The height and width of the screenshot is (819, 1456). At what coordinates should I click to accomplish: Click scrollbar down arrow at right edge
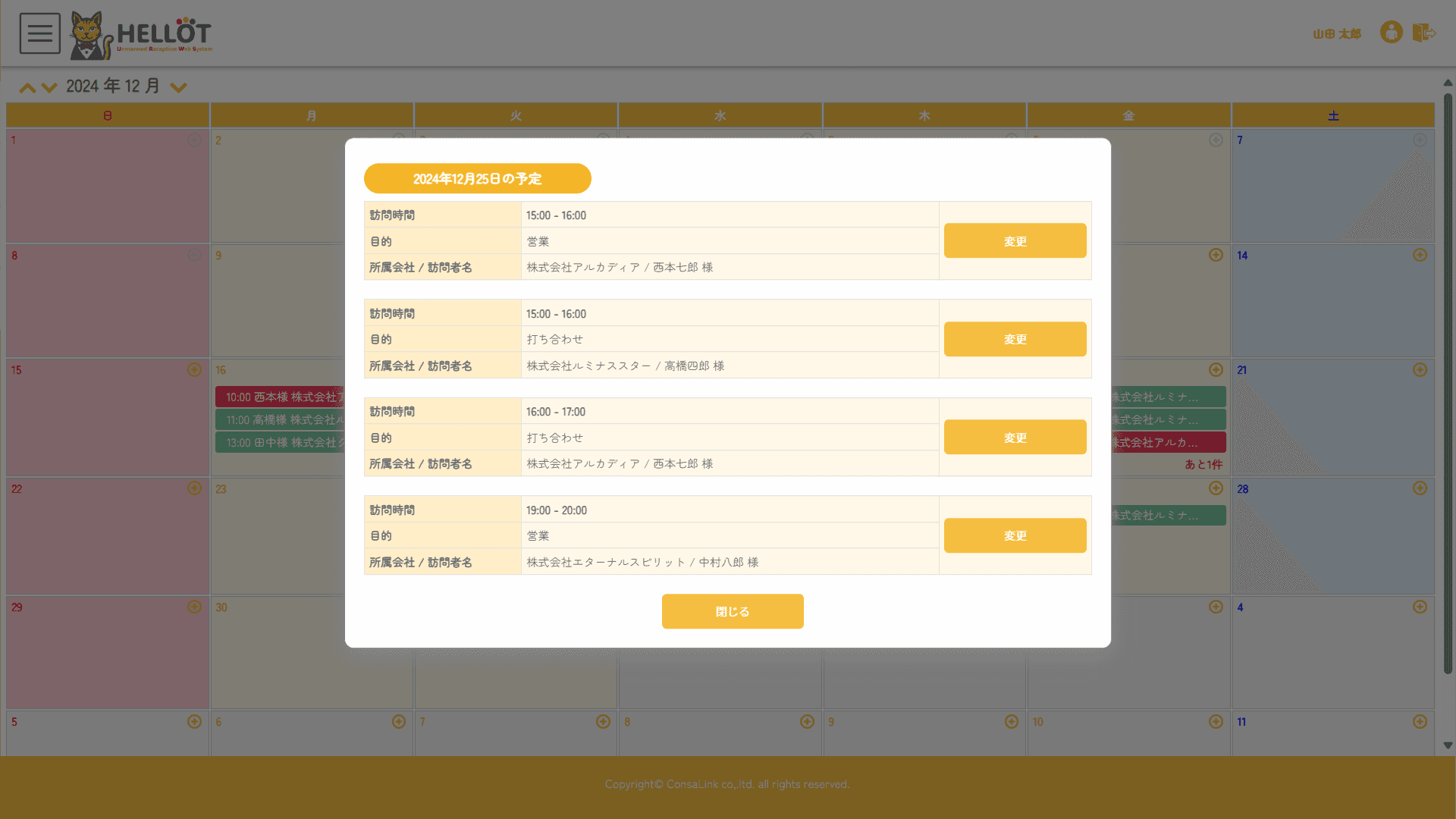(1448, 745)
